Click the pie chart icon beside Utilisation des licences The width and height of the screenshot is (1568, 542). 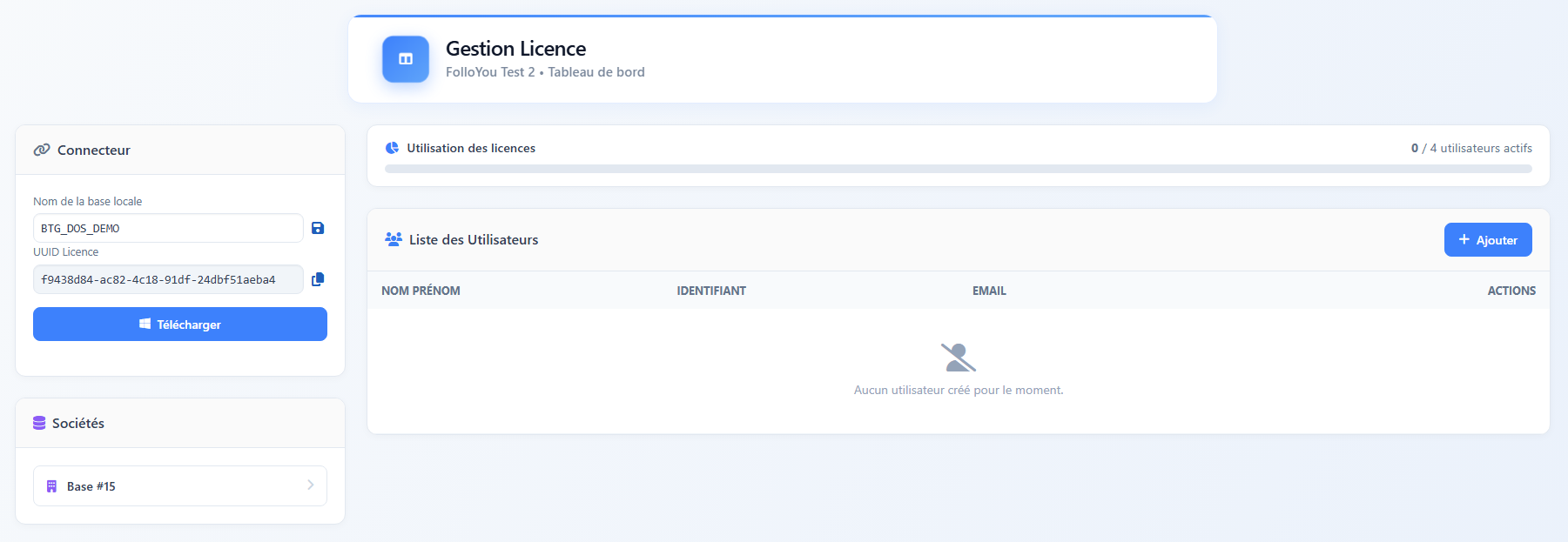point(393,148)
